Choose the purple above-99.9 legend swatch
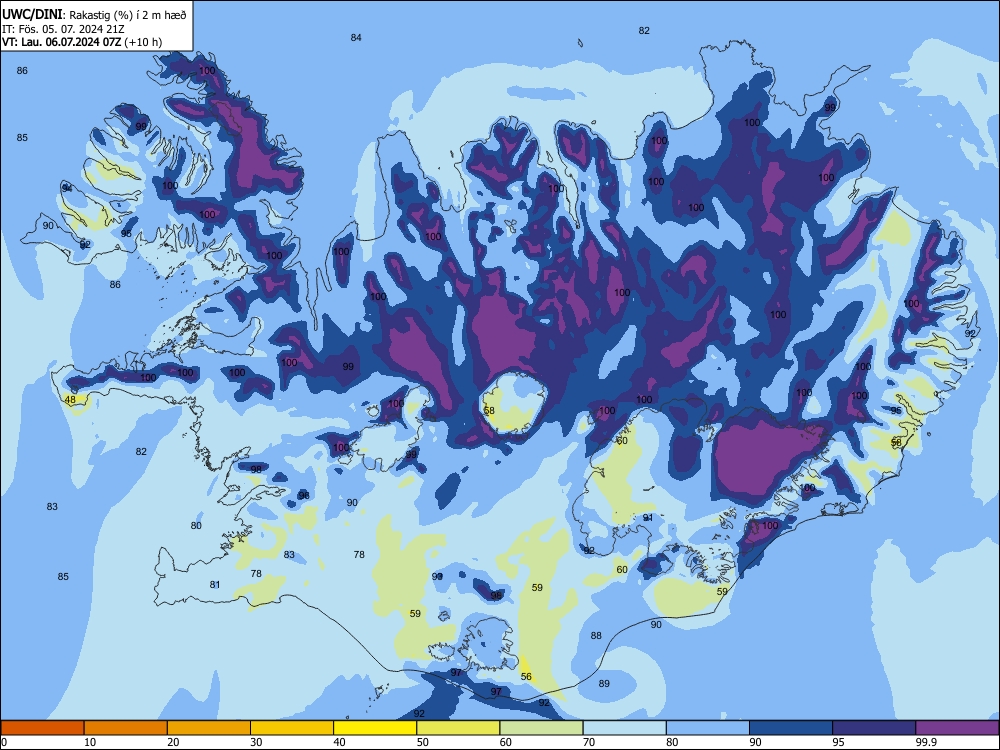This screenshot has height=750, width=1000. [x=957, y=728]
